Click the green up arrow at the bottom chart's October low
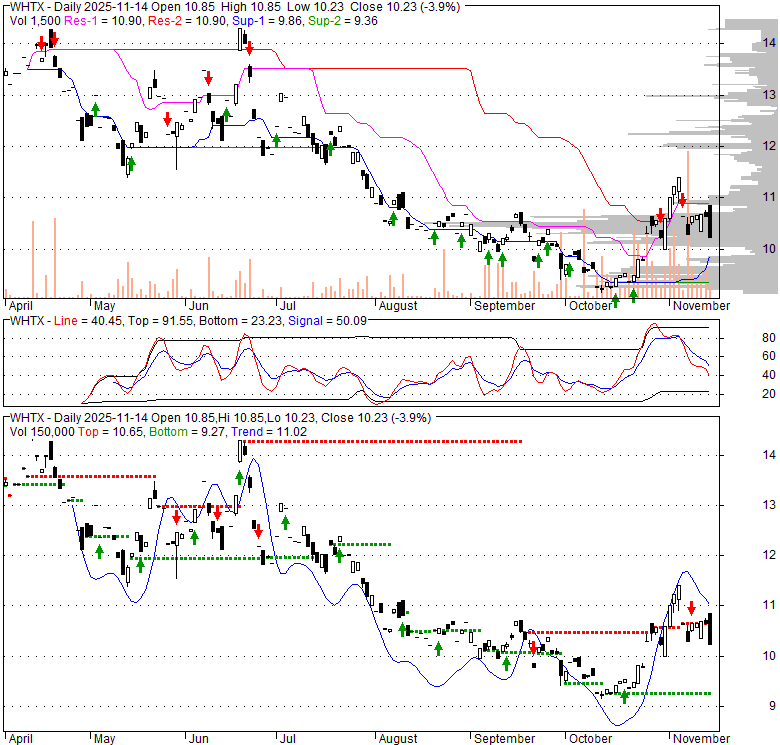The width and height of the screenshot is (780, 745). point(625,696)
